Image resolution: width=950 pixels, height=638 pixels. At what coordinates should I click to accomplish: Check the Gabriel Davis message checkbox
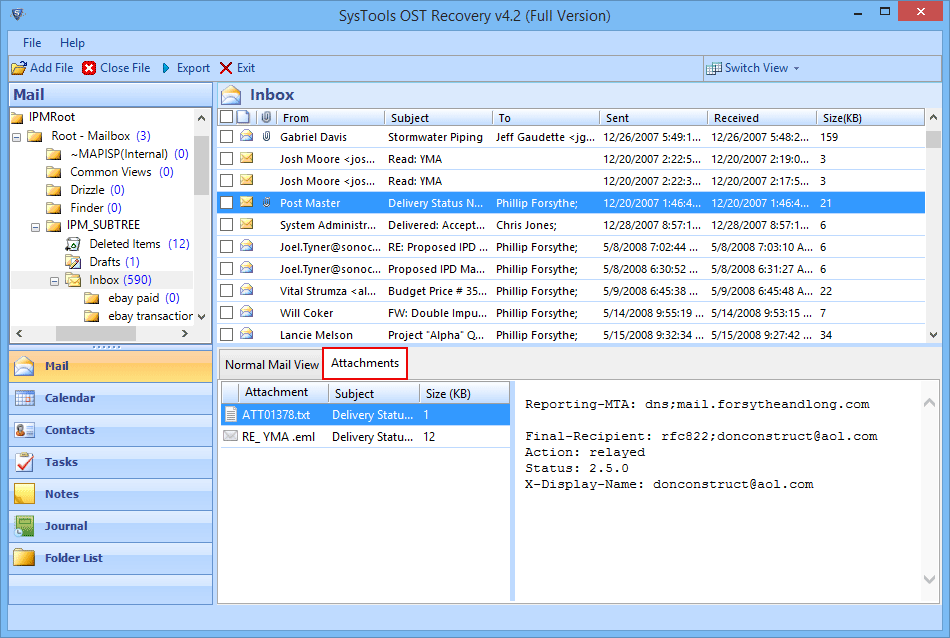coord(227,137)
